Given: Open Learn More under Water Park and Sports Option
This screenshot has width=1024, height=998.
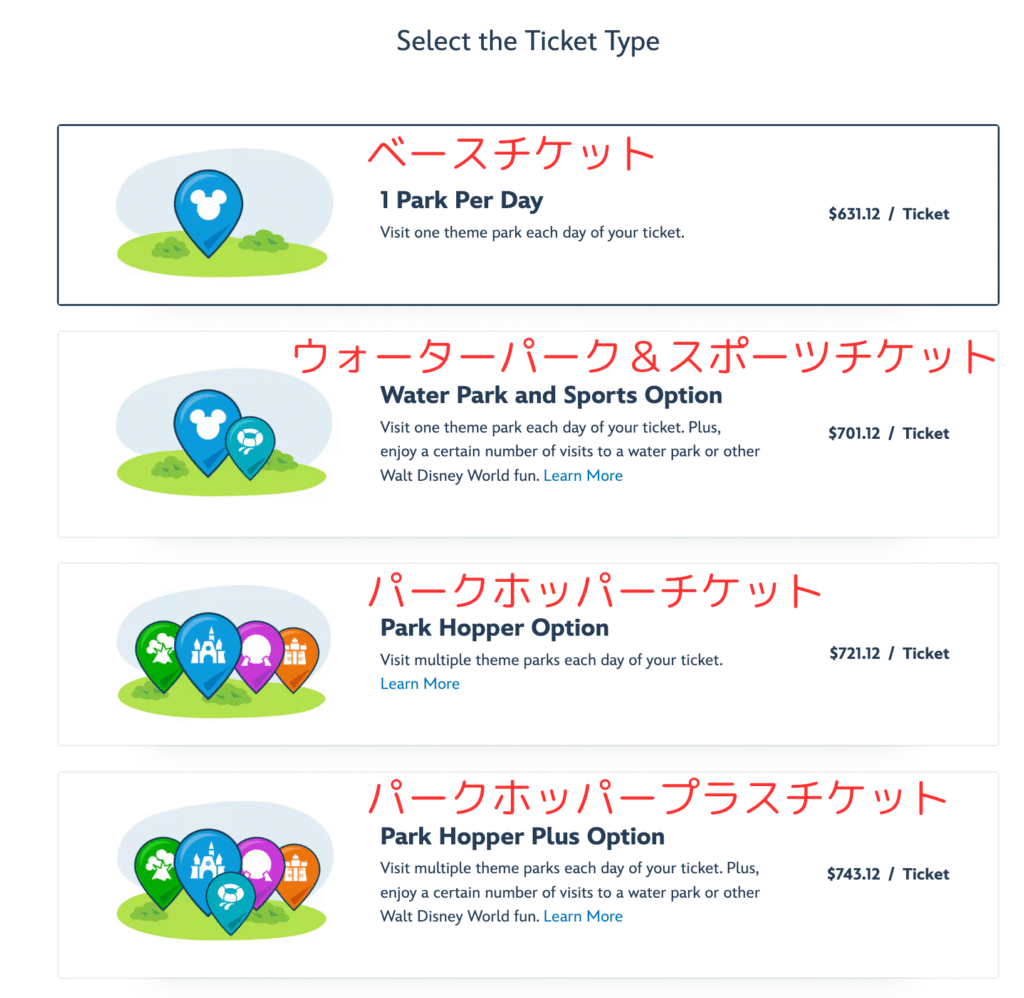Looking at the screenshot, I should pyautogui.click(x=583, y=475).
